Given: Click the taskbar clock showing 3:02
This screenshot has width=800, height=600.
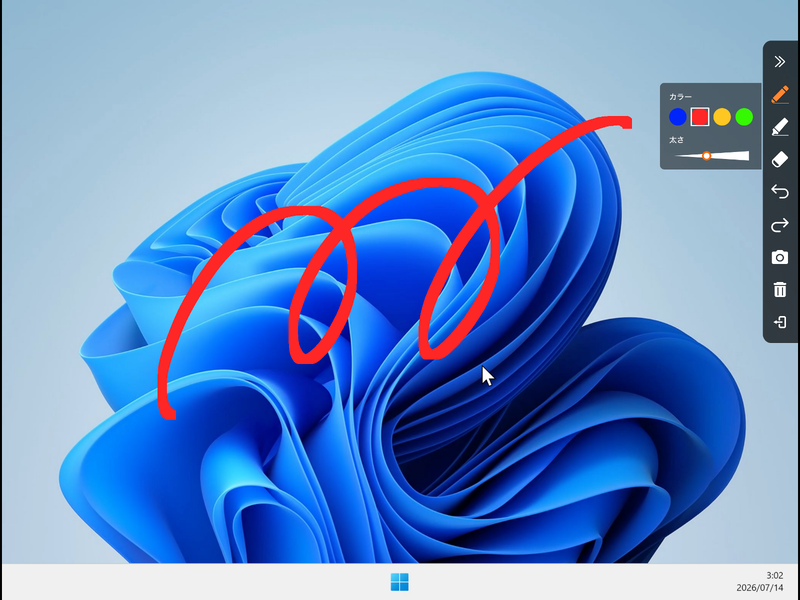Looking at the screenshot, I should pyautogui.click(x=774, y=576).
